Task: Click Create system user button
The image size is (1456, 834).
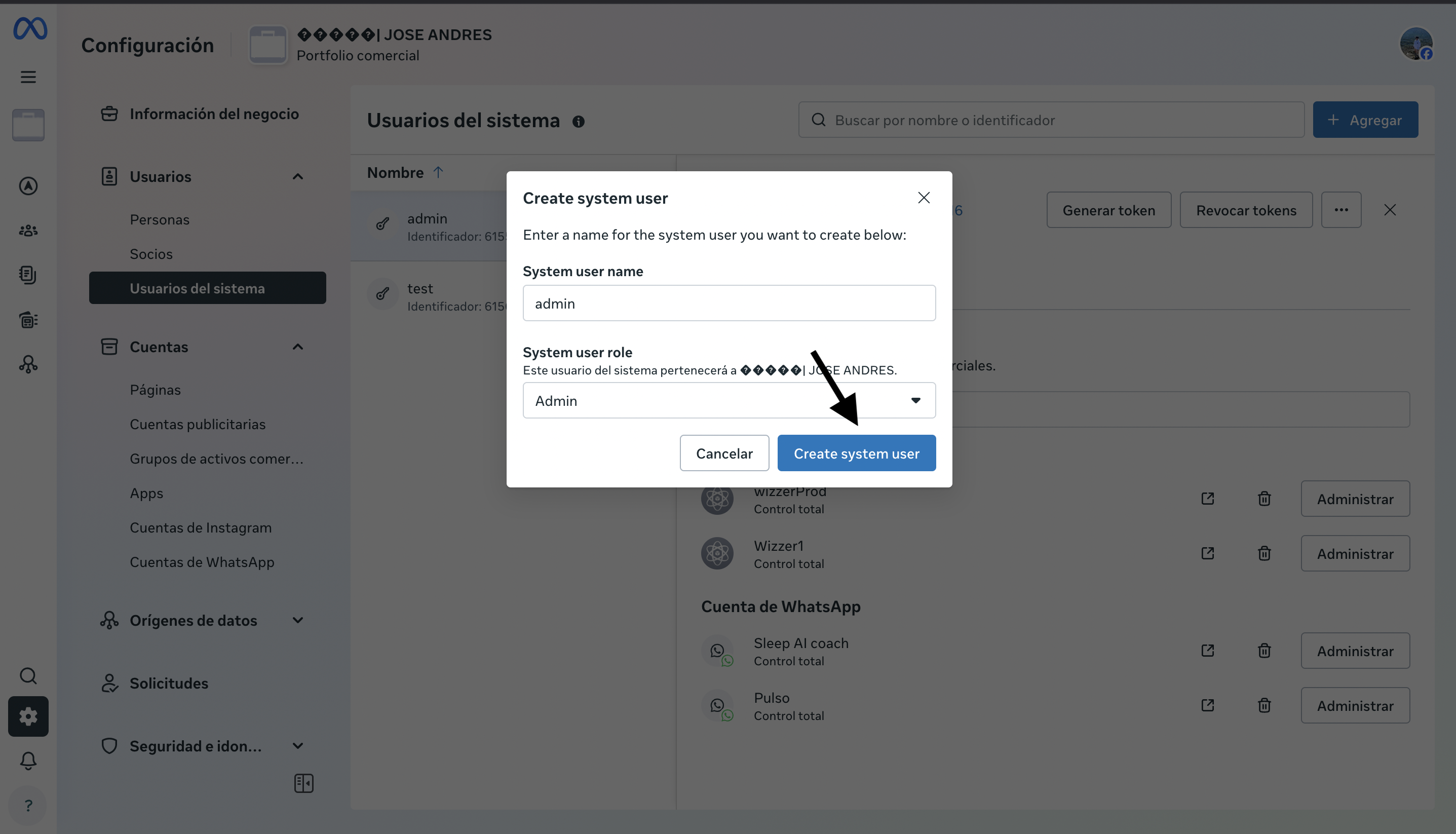Action: point(856,453)
